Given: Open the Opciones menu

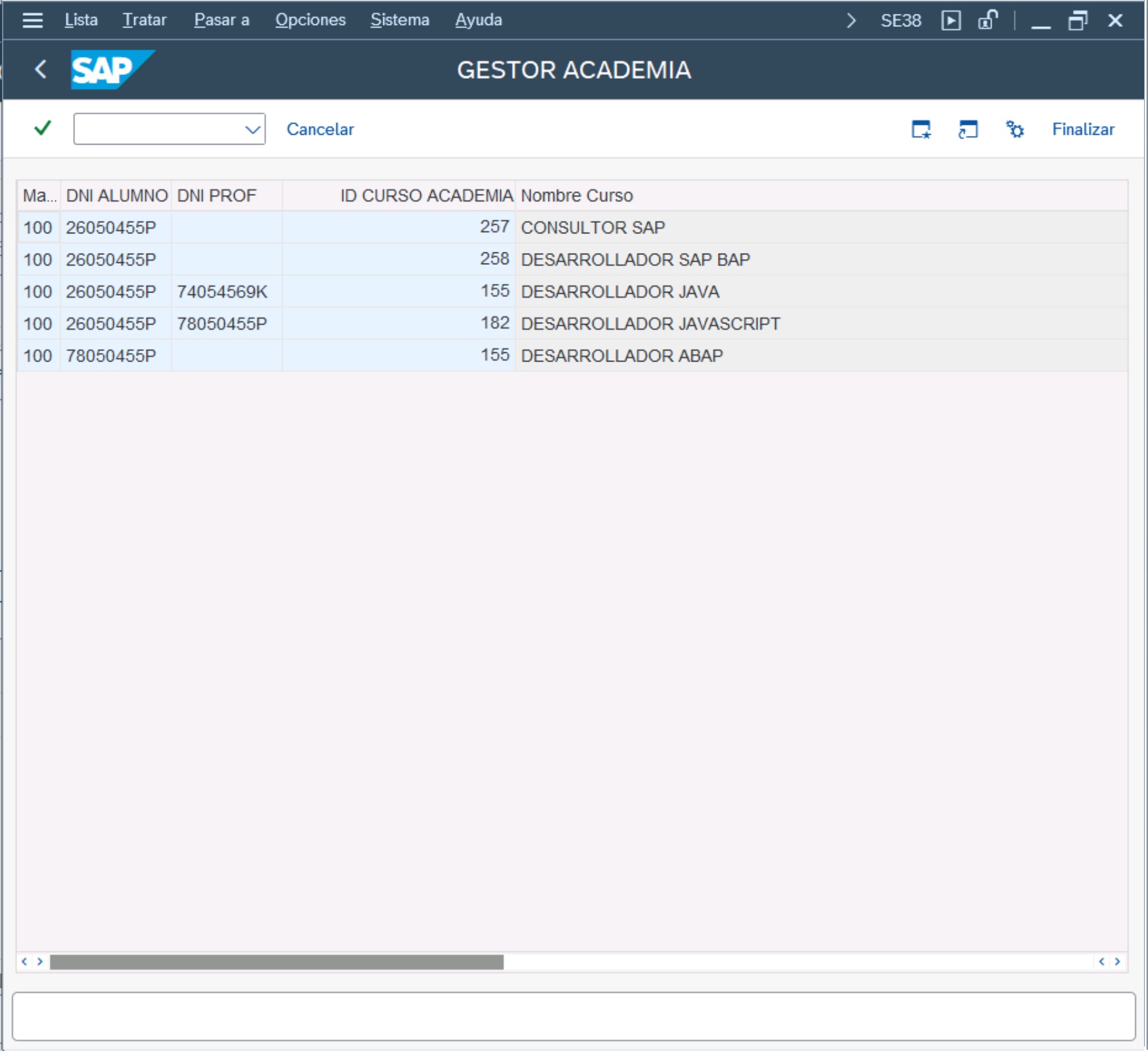Looking at the screenshot, I should pos(310,20).
